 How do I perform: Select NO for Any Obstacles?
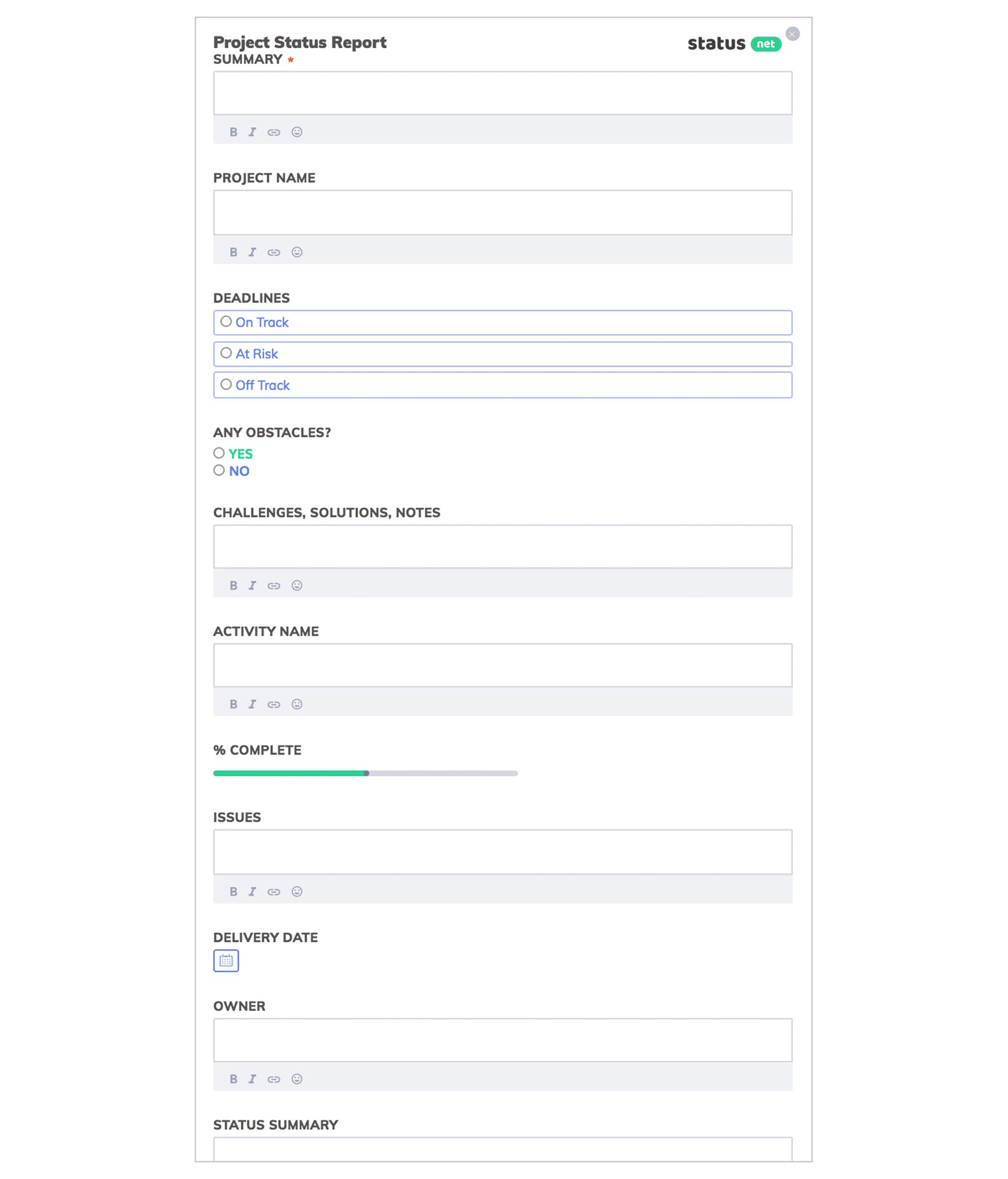pos(219,471)
